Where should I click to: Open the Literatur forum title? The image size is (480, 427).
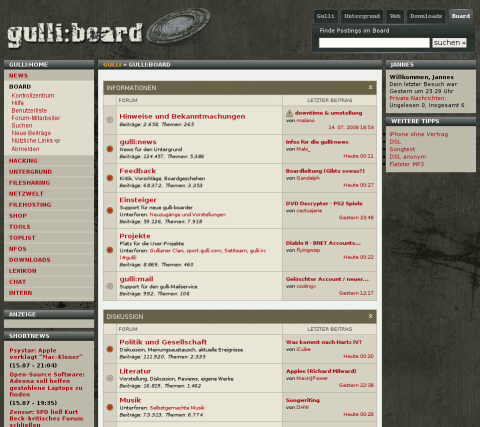135,371
